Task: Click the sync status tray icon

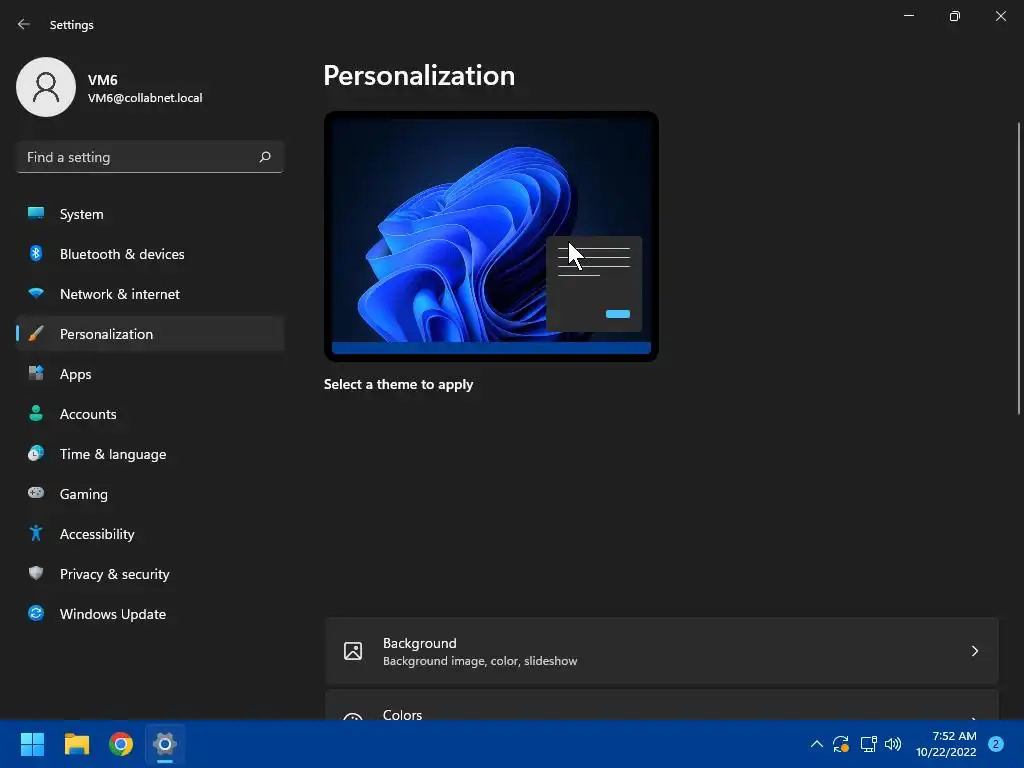Action: (840, 744)
